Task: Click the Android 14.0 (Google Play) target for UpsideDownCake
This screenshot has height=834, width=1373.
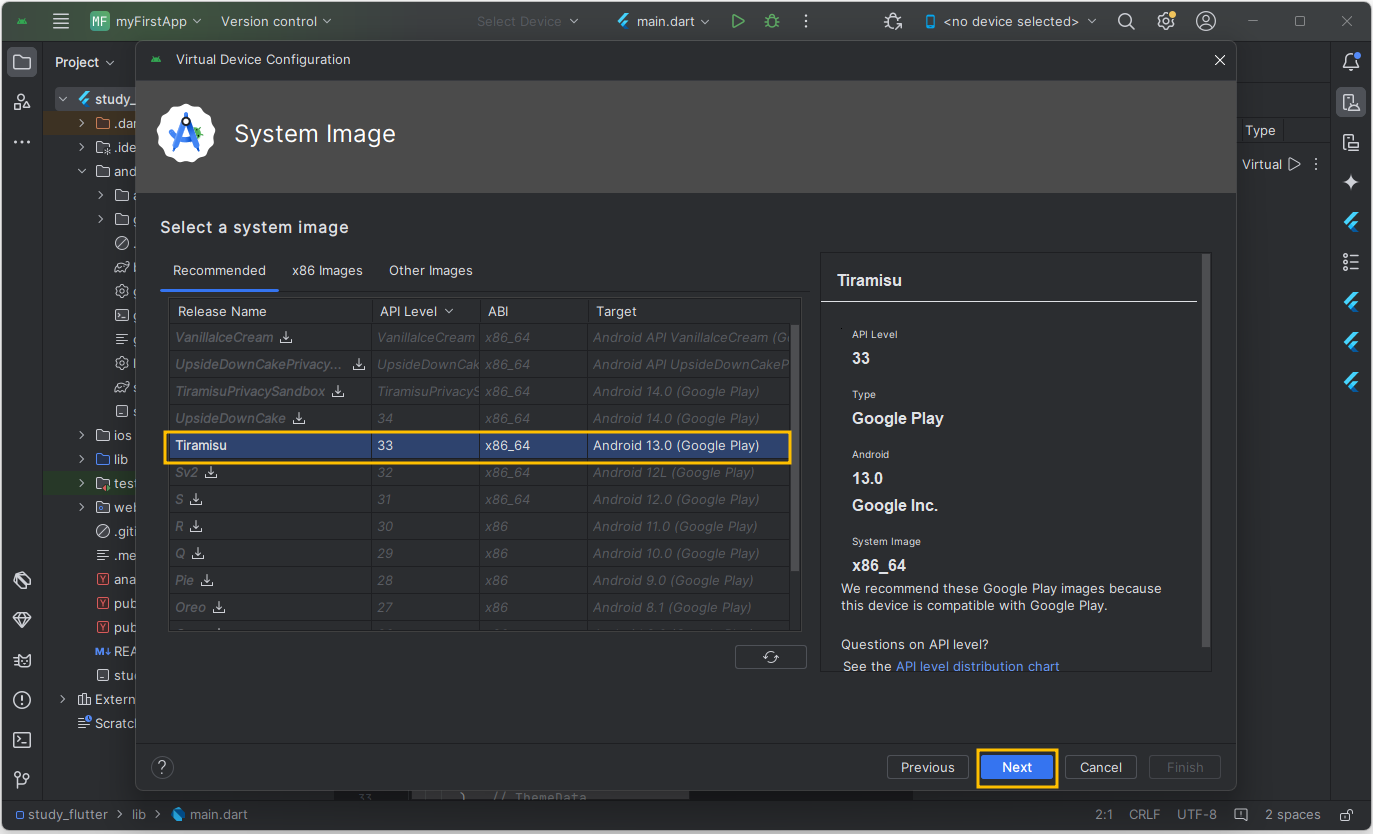Action: (676, 418)
